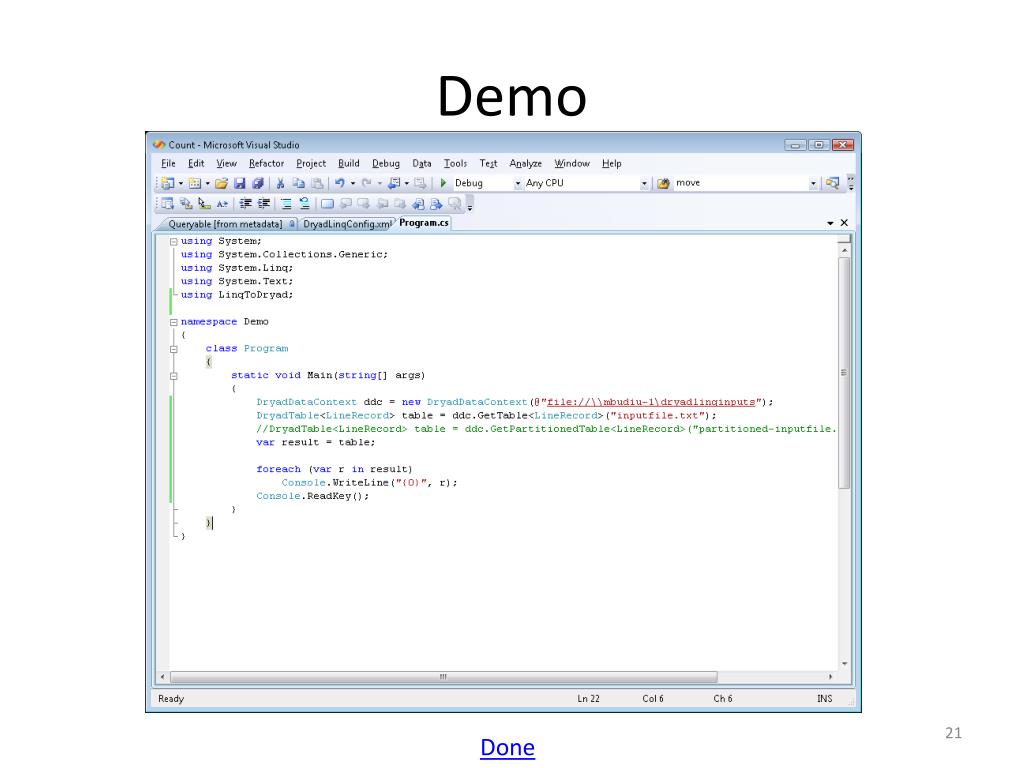The image size is (1024, 768).
Task: Click the vertical scrollbar thumb
Action: click(844, 373)
